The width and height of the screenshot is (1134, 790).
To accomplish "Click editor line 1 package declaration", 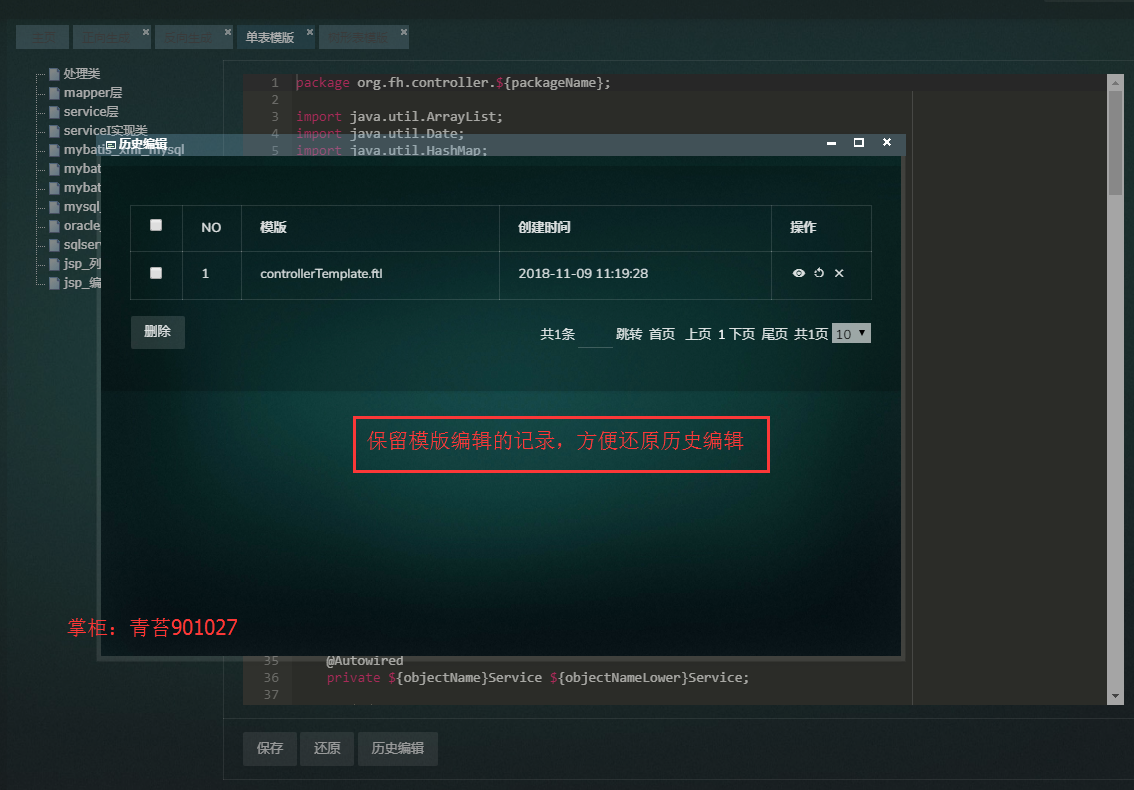I will (x=453, y=82).
